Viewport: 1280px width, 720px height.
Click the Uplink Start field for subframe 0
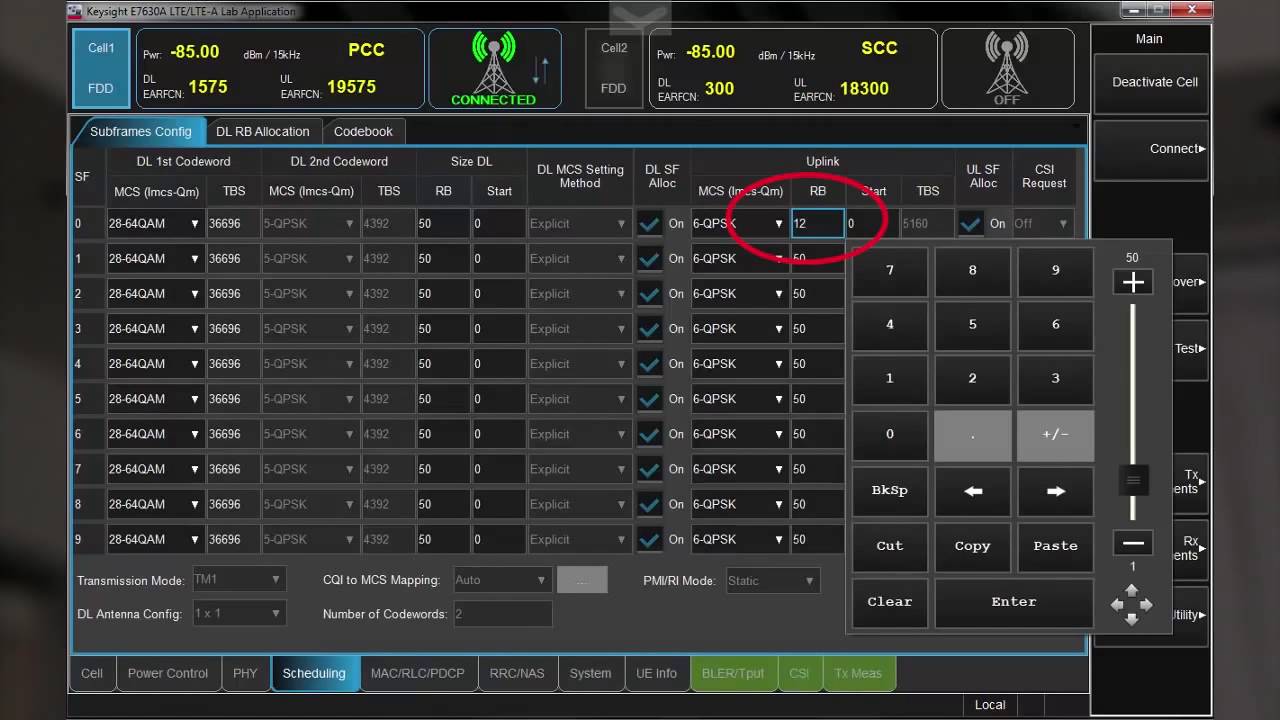pos(871,224)
